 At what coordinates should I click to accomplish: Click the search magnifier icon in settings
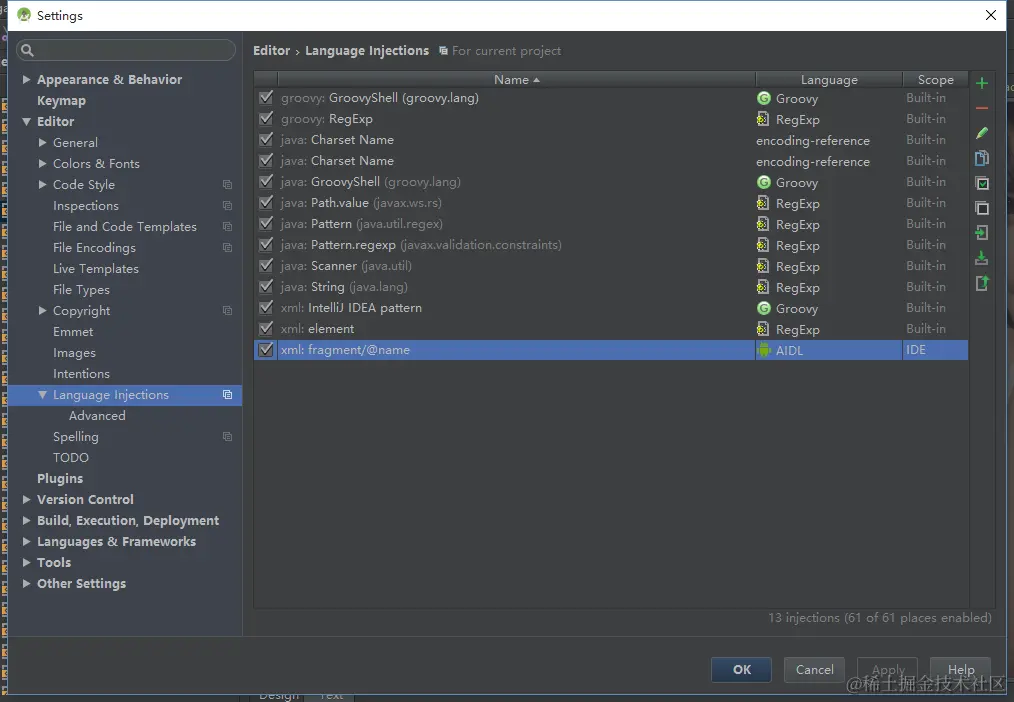click(27, 50)
